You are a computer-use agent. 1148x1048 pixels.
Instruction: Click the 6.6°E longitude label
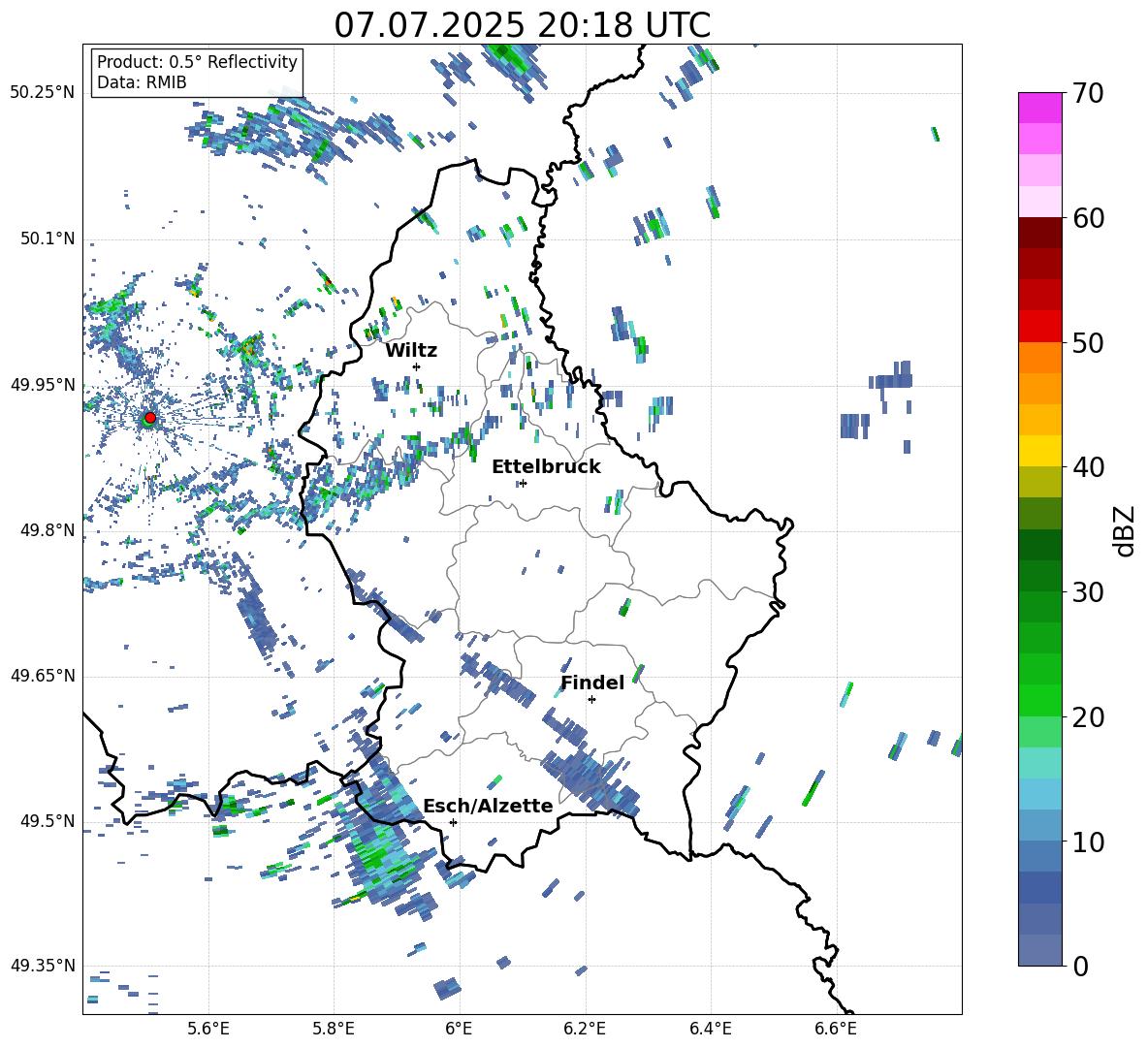point(836,1029)
